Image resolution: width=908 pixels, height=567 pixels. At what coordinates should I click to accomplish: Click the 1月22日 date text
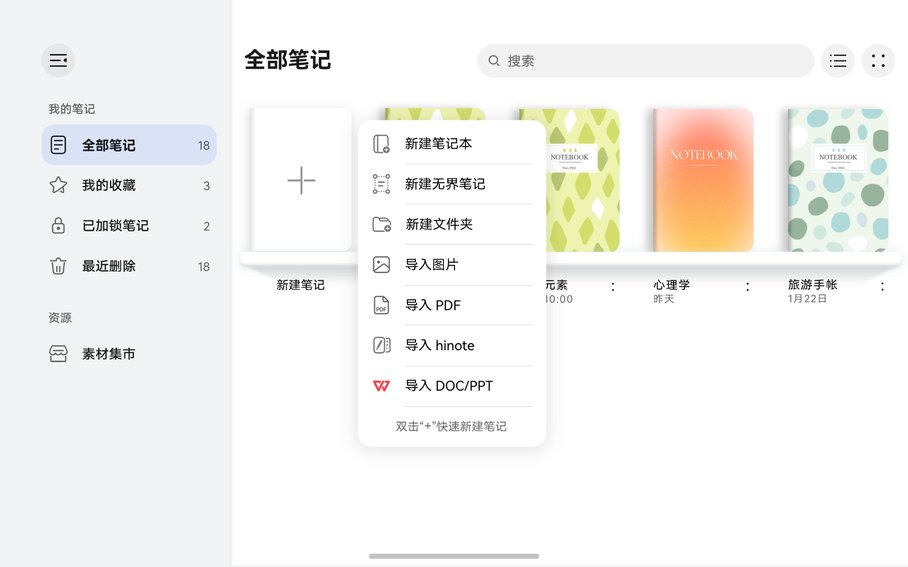click(x=807, y=299)
